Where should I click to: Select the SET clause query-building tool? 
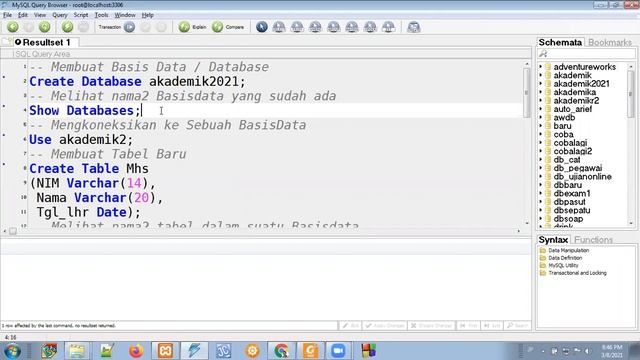tap(388, 27)
